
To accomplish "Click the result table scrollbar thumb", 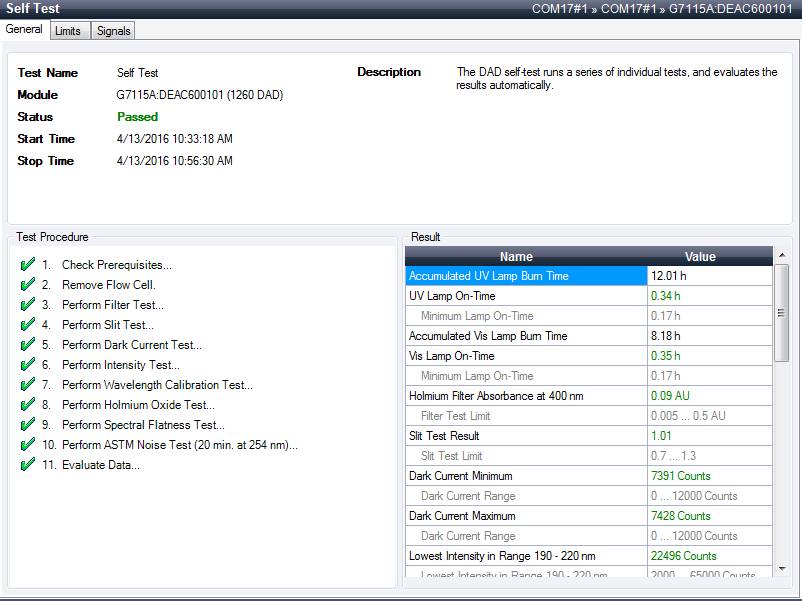I will (782, 320).
